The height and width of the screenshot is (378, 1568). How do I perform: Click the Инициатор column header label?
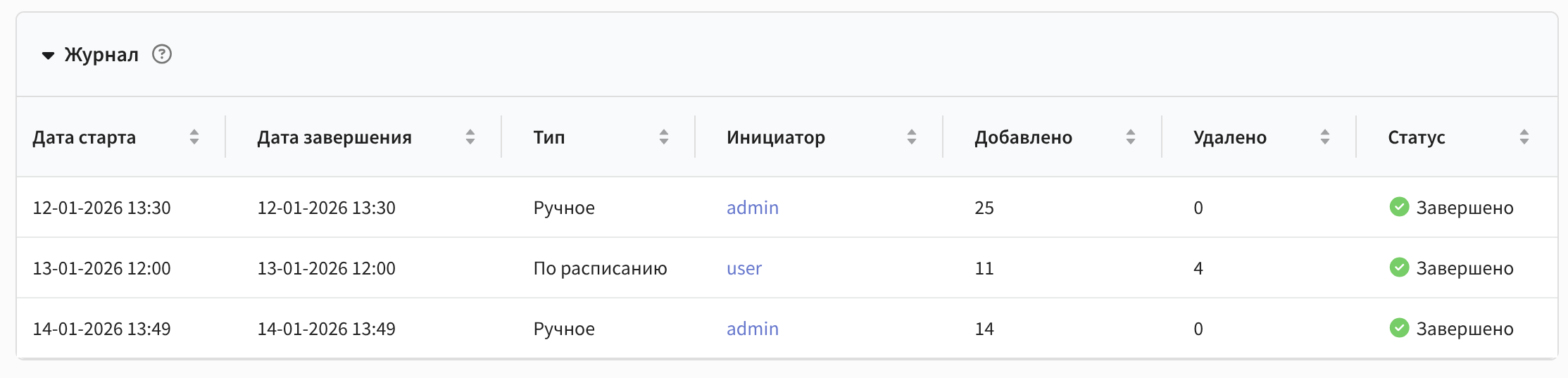pos(776,137)
